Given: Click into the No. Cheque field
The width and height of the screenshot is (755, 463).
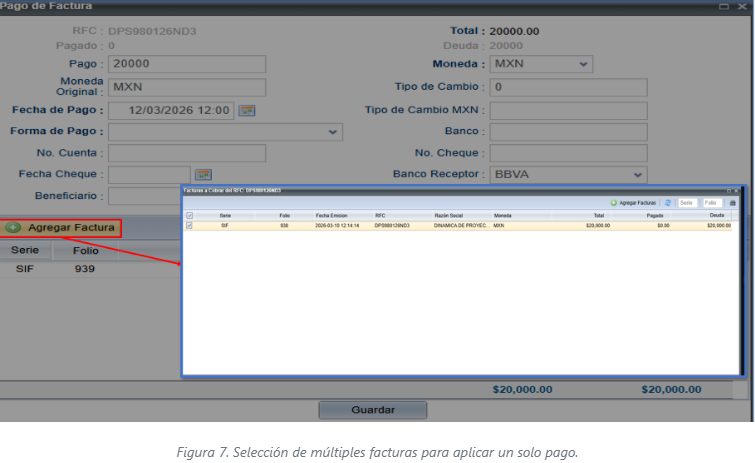Looking at the screenshot, I should (568, 153).
